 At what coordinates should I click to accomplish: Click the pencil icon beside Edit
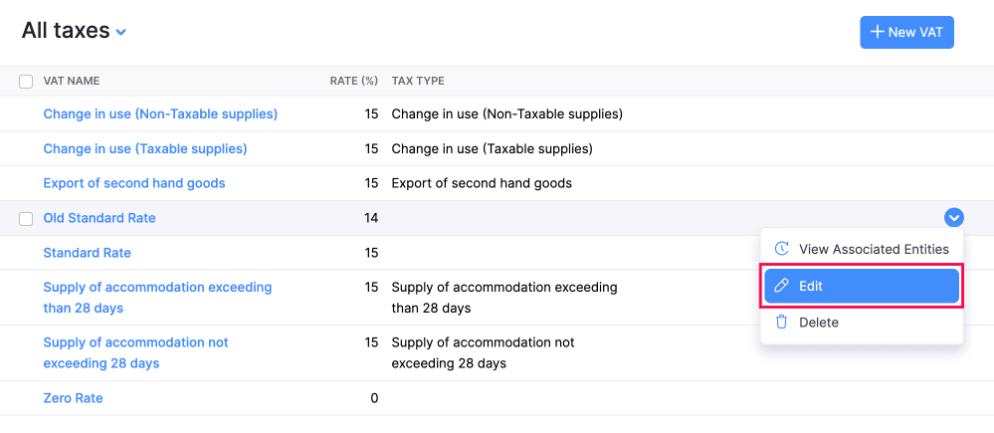click(782, 286)
